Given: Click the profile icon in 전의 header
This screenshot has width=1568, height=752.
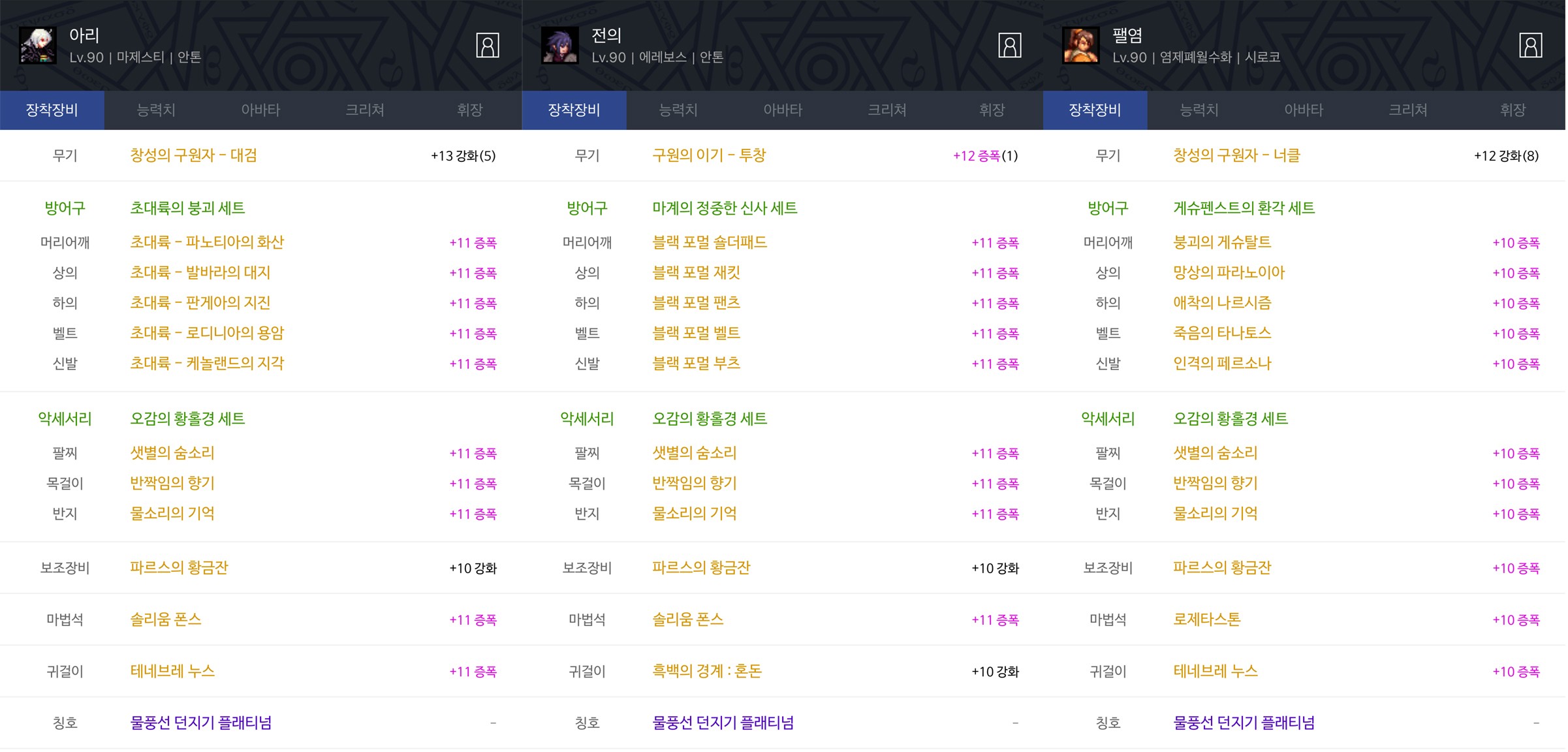Looking at the screenshot, I should coord(1009,46).
